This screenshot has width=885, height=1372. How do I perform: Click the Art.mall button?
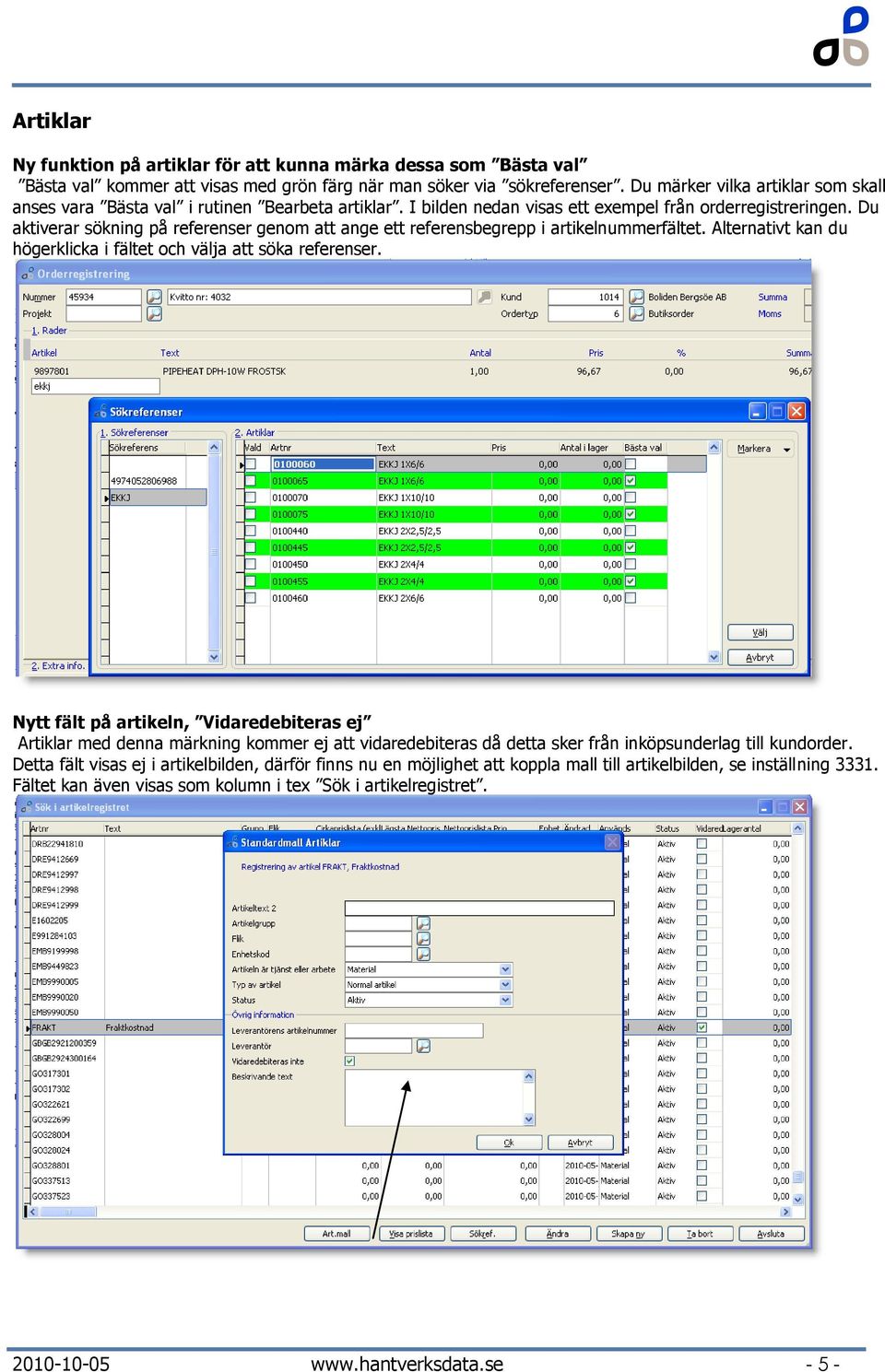pos(336,1234)
